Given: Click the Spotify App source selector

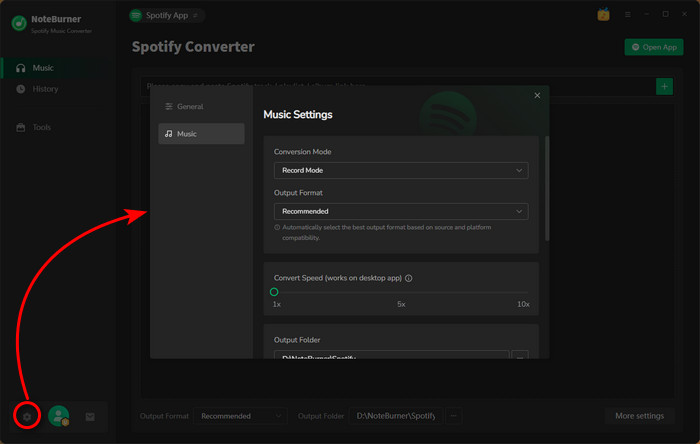Looking at the screenshot, I should (167, 16).
